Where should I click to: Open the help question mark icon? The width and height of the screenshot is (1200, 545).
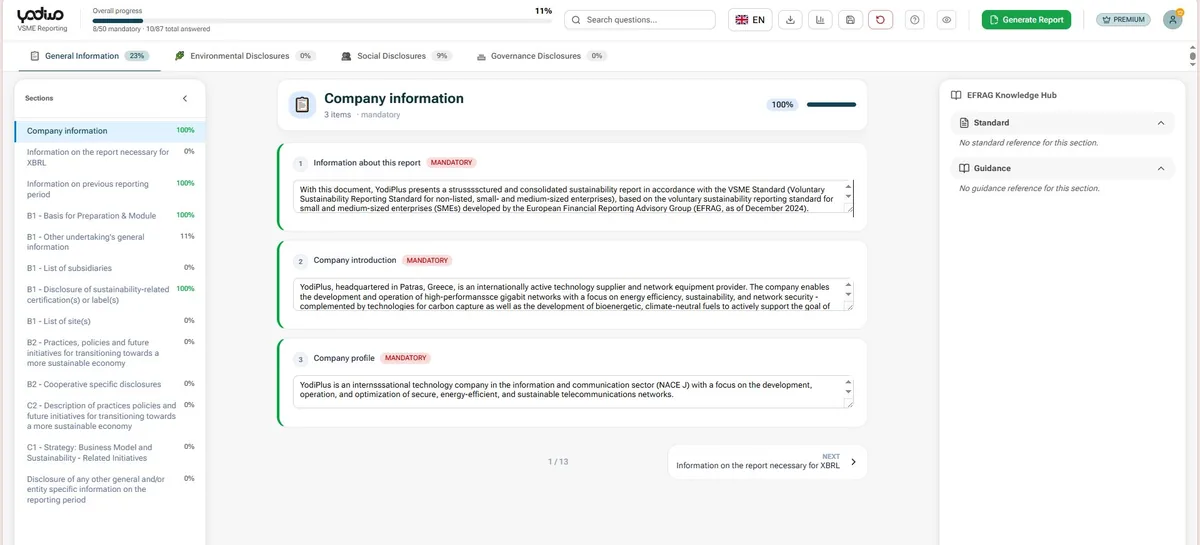[915, 20]
